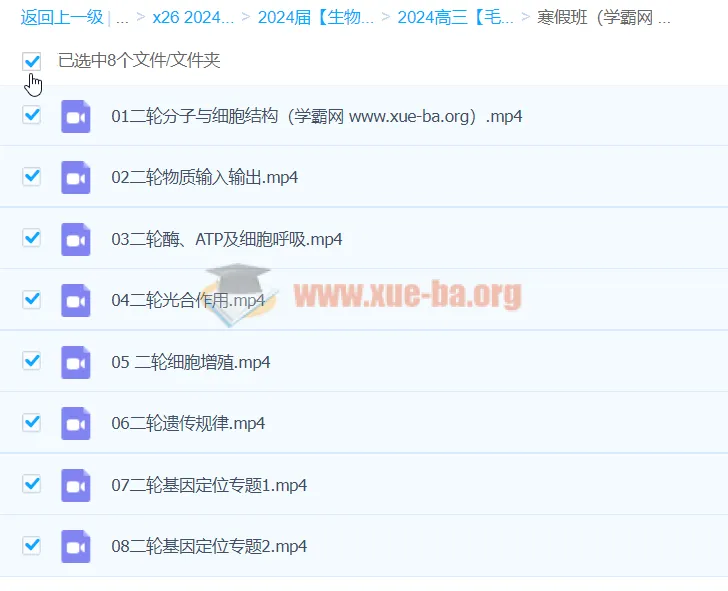The width and height of the screenshot is (728, 591).
Task: Go back using 返回上一级 link
Action: 61,17
